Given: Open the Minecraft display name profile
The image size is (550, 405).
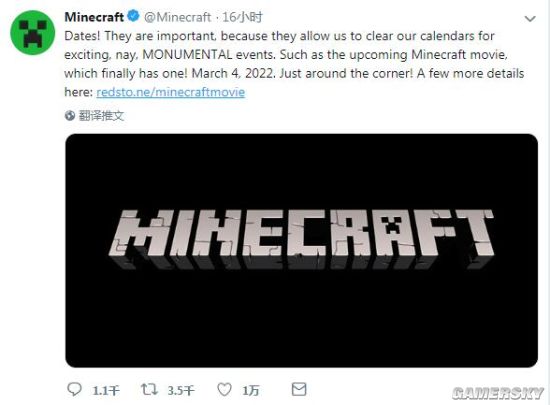Looking at the screenshot, I should [94, 16].
